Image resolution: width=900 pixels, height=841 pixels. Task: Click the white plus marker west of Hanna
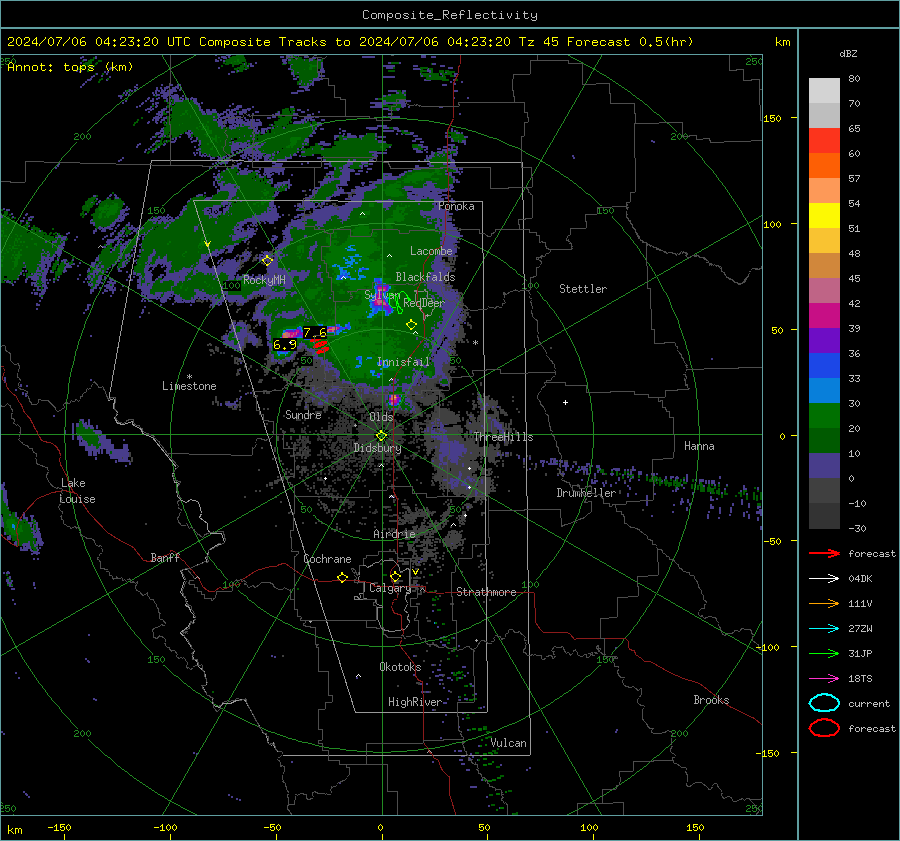[565, 402]
